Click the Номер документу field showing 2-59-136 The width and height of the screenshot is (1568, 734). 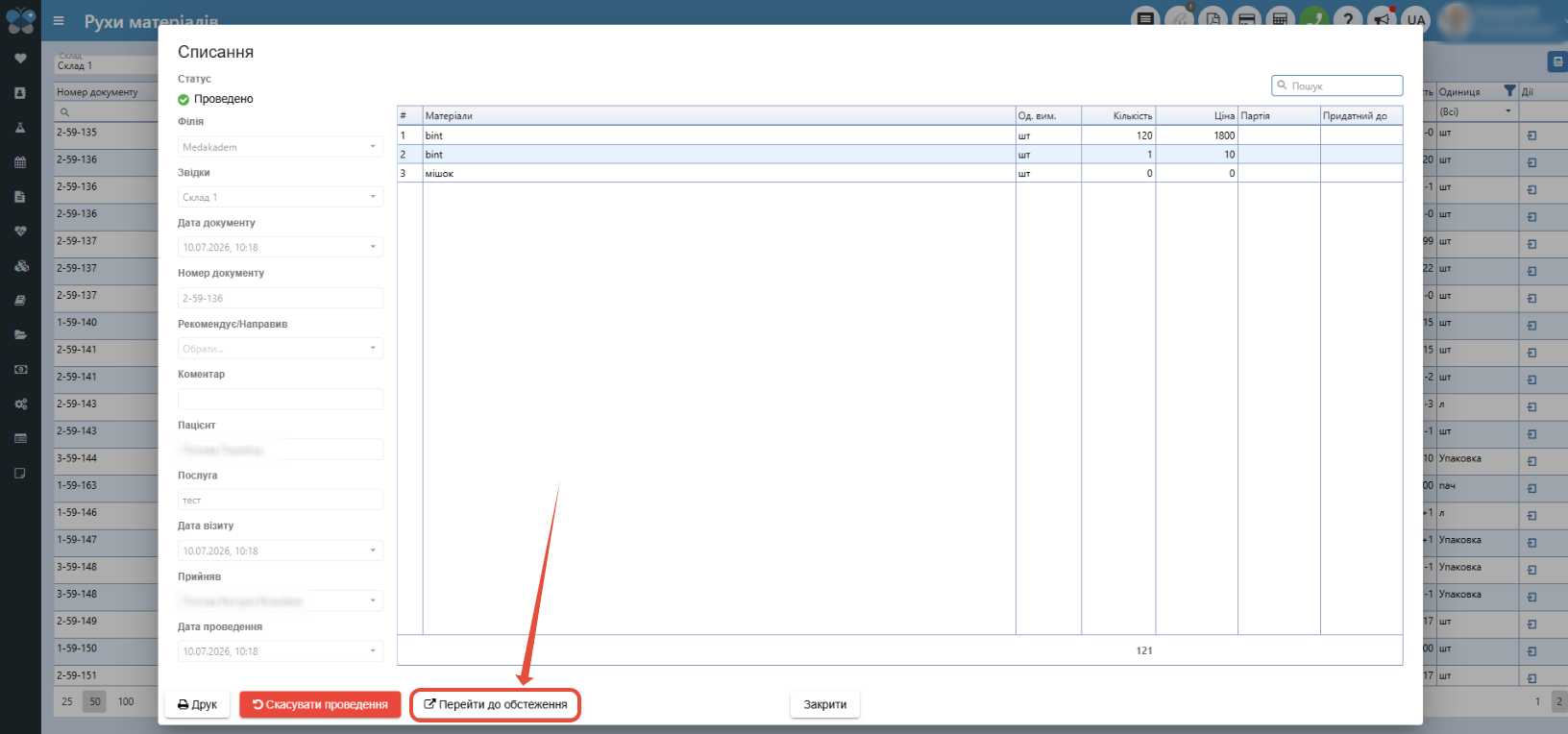(x=281, y=298)
